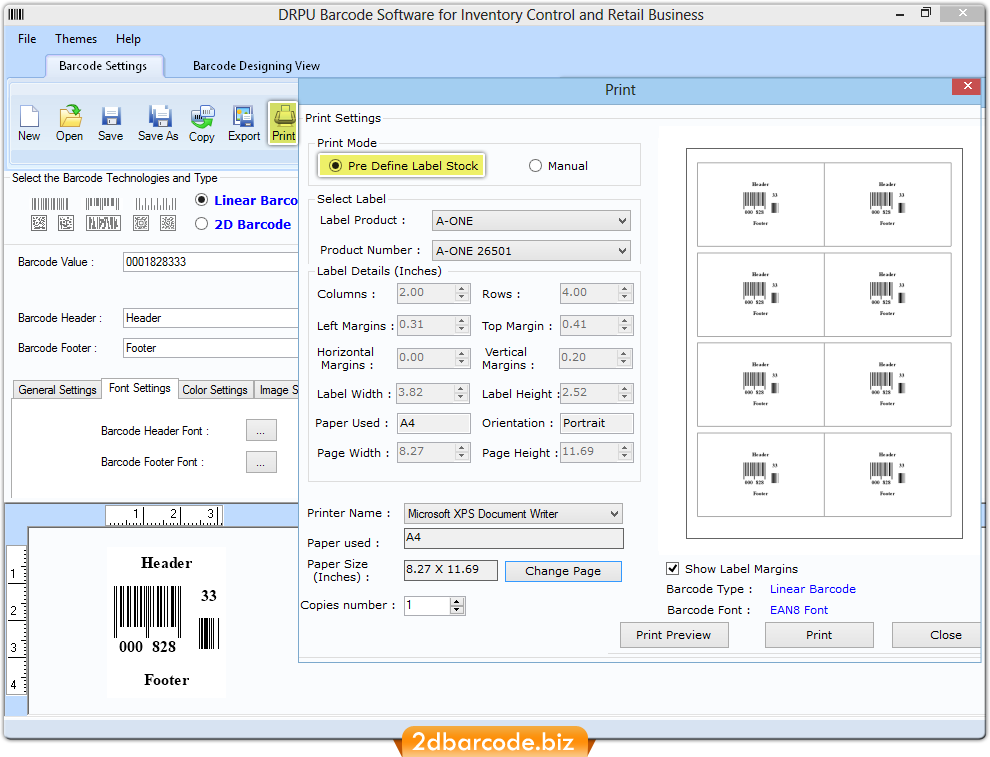Open a file with the Open icon
The width and height of the screenshot is (990, 757).
pyautogui.click(x=69, y=124)
